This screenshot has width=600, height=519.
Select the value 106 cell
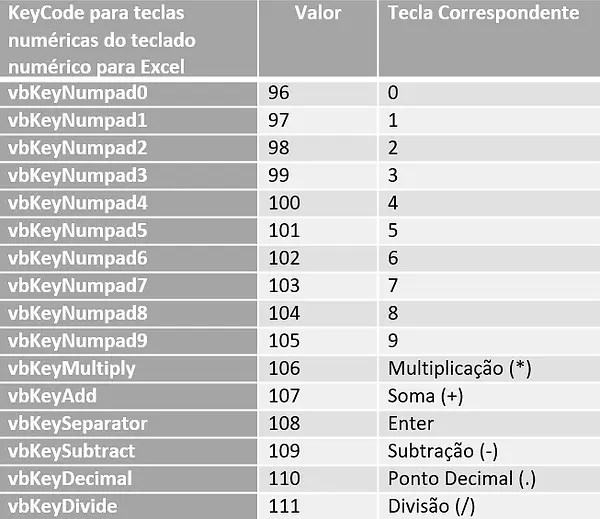tap(283, 368)
